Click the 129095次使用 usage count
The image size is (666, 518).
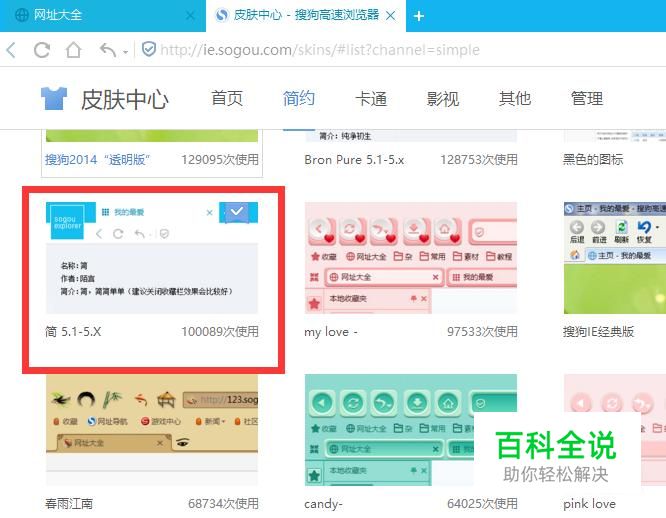coord(220,160)
